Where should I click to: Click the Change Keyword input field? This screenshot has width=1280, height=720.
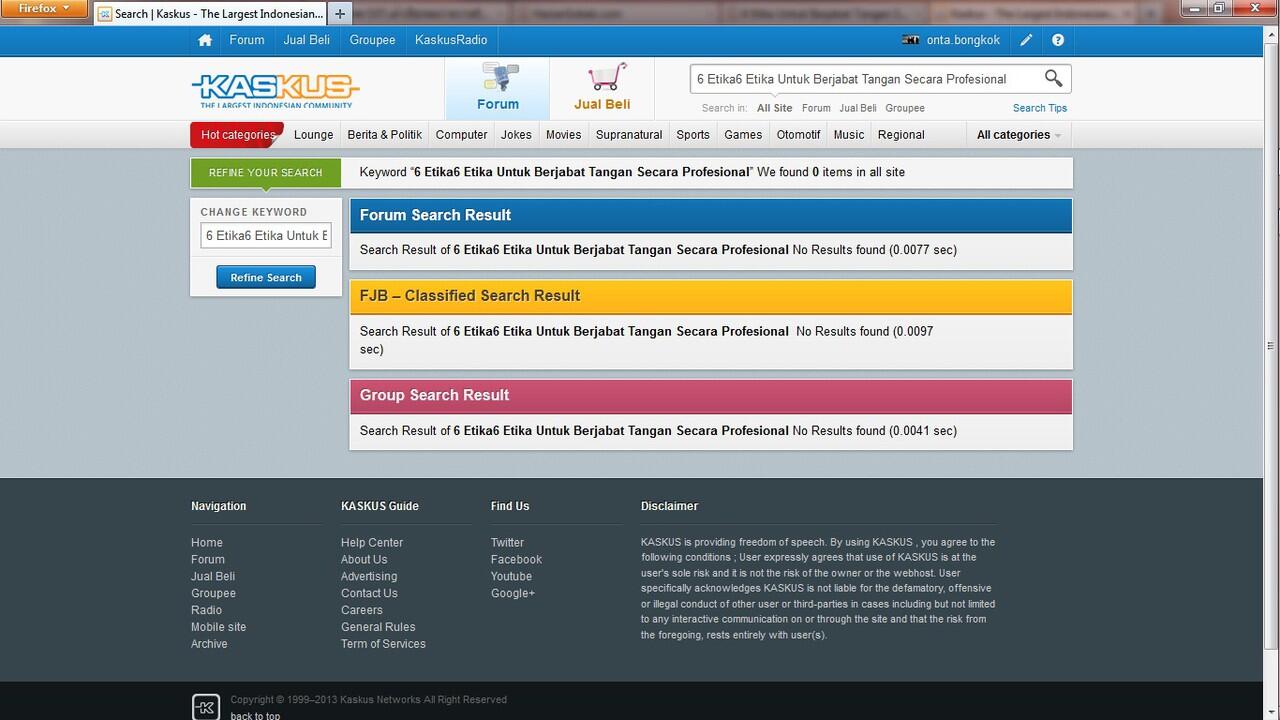(266, 236)
